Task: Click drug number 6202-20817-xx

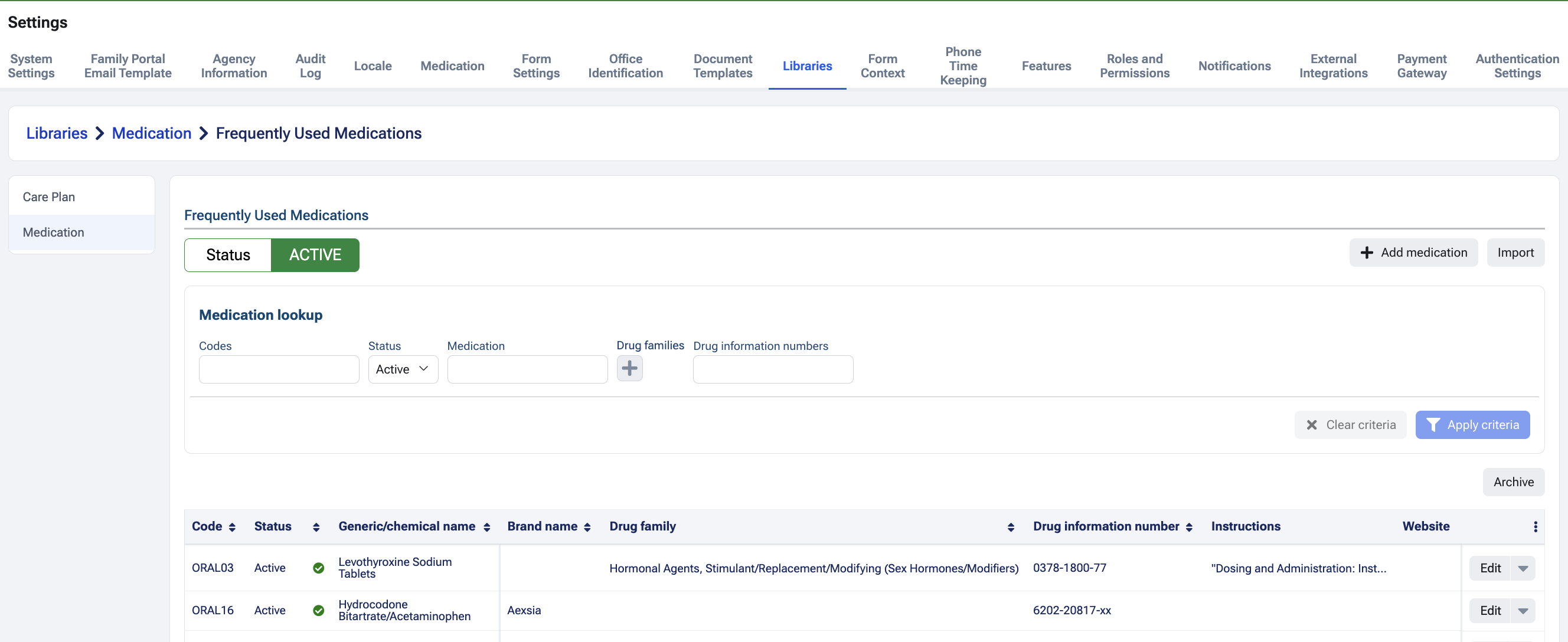Action: click(x=1072, y=610)
